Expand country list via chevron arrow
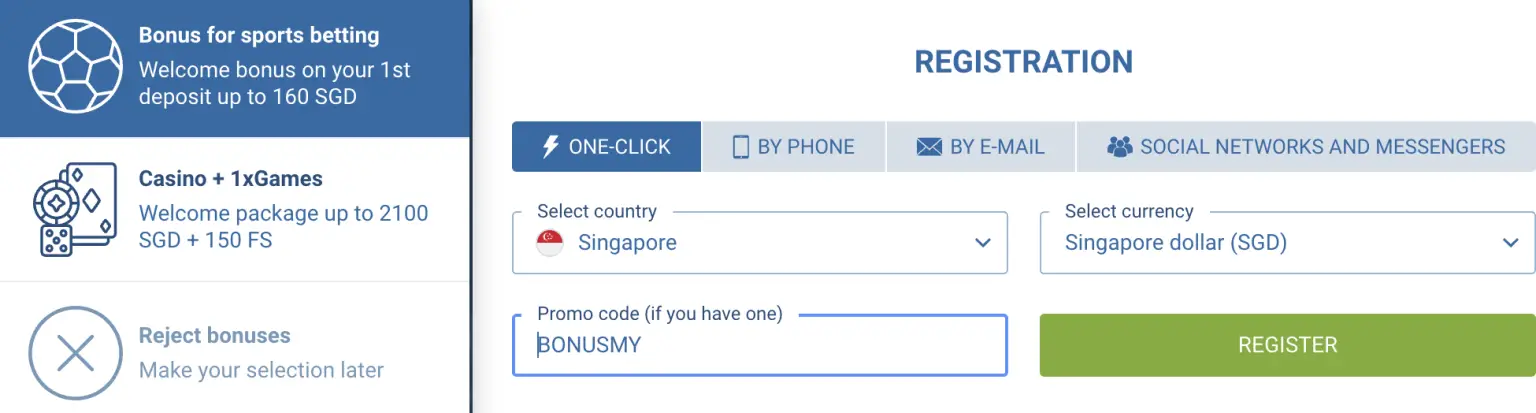The height and width of the screenshot is (413, 1536). (983, 242)
